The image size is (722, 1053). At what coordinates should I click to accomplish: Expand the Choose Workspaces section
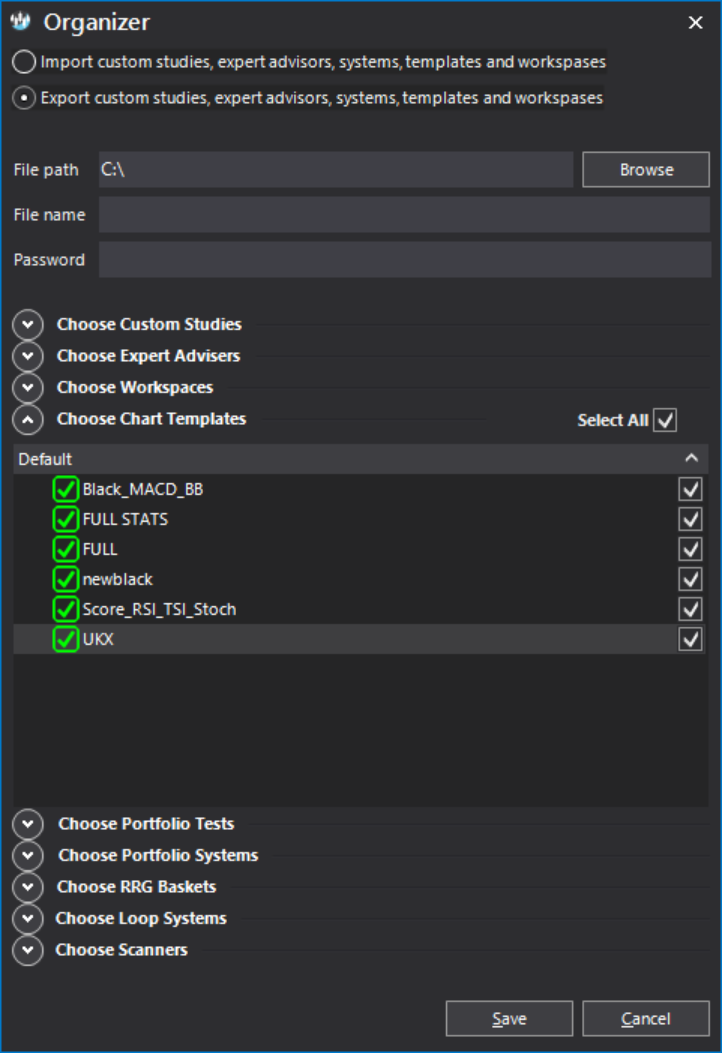pos(29,388)
